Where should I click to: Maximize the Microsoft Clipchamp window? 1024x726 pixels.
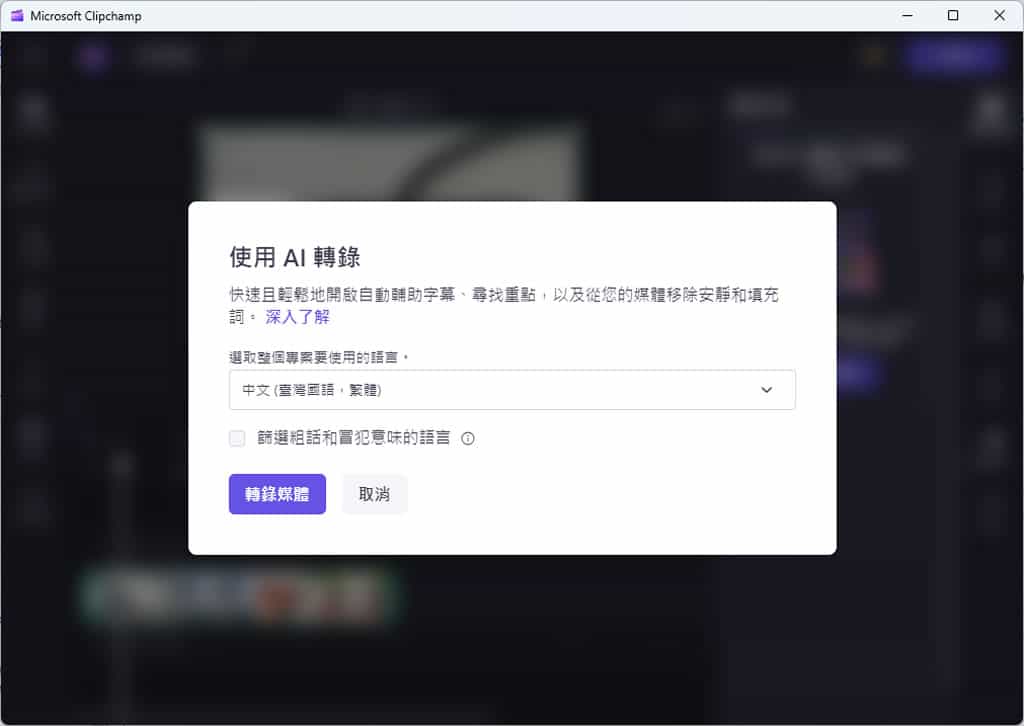click(x=953, y=16)
